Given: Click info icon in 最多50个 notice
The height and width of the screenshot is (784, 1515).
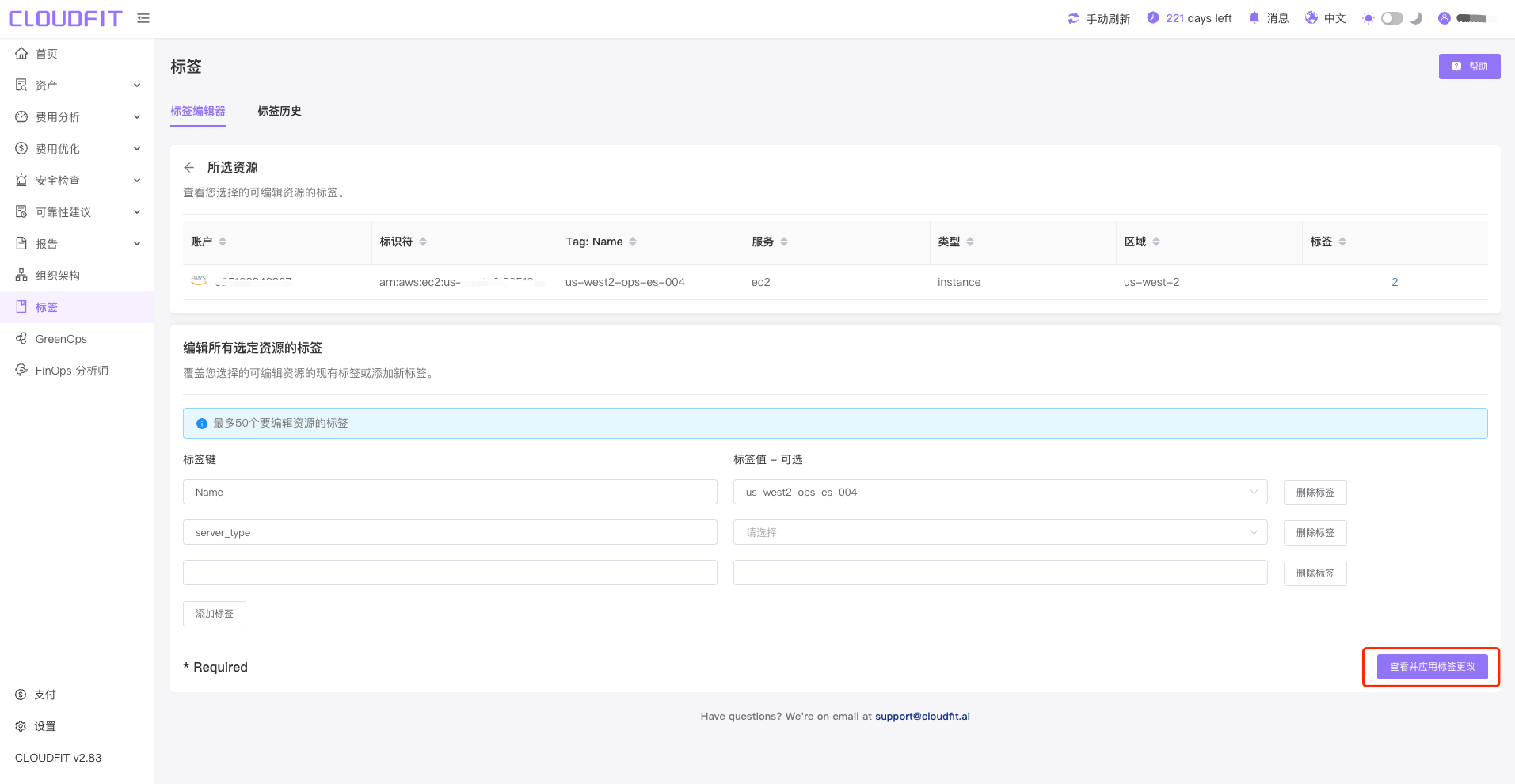Looking at the screenshot, I should (202, 424).
